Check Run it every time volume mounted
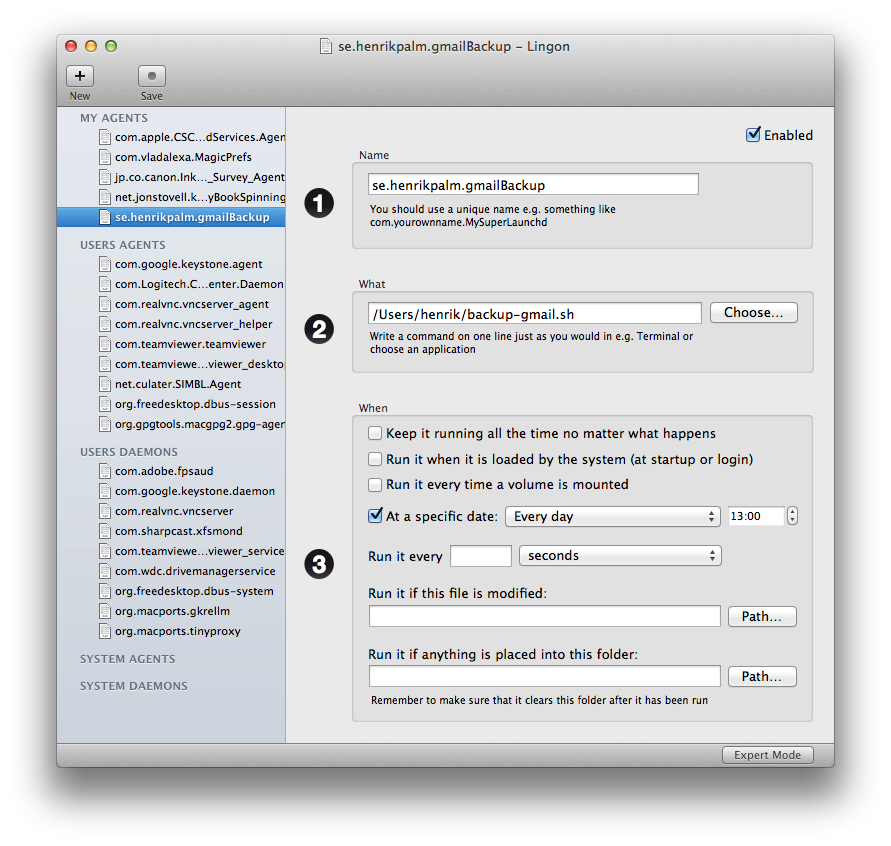Image resolution: width=891 pixels, height=846 pixels. point(375,485)
